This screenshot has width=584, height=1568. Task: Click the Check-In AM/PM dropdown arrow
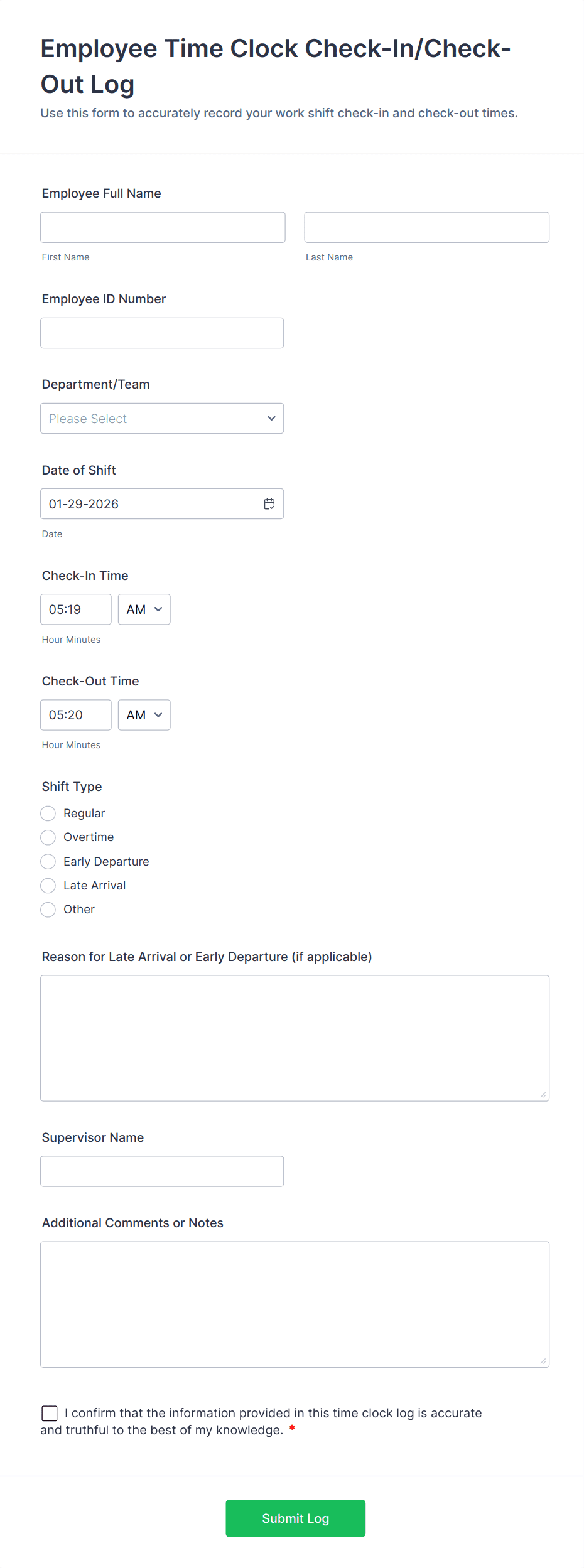[x=158, y=609]
